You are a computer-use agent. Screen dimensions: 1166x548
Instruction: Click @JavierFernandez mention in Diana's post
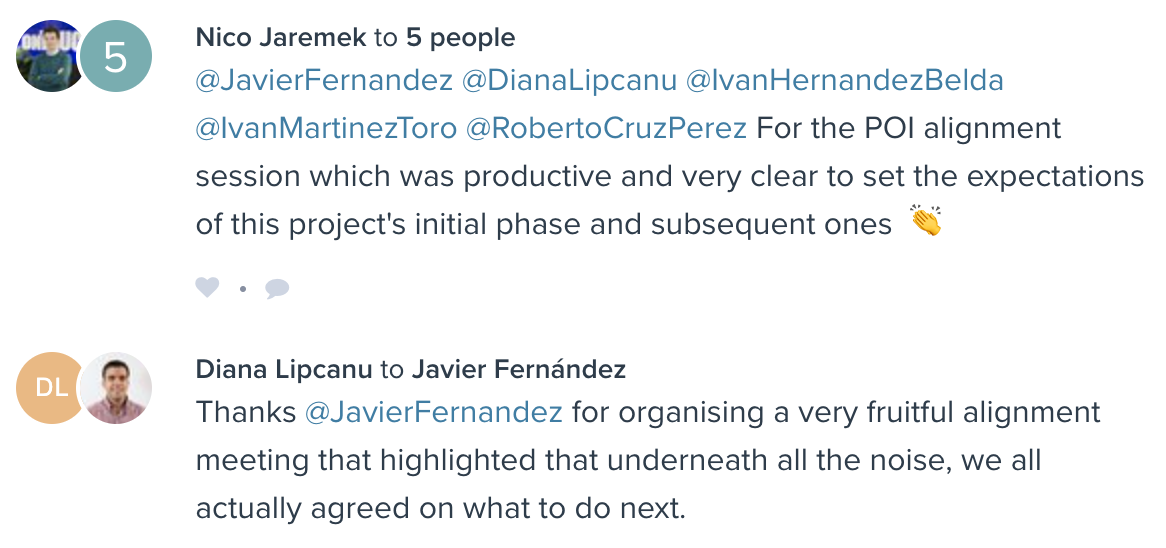coord(434,412)
